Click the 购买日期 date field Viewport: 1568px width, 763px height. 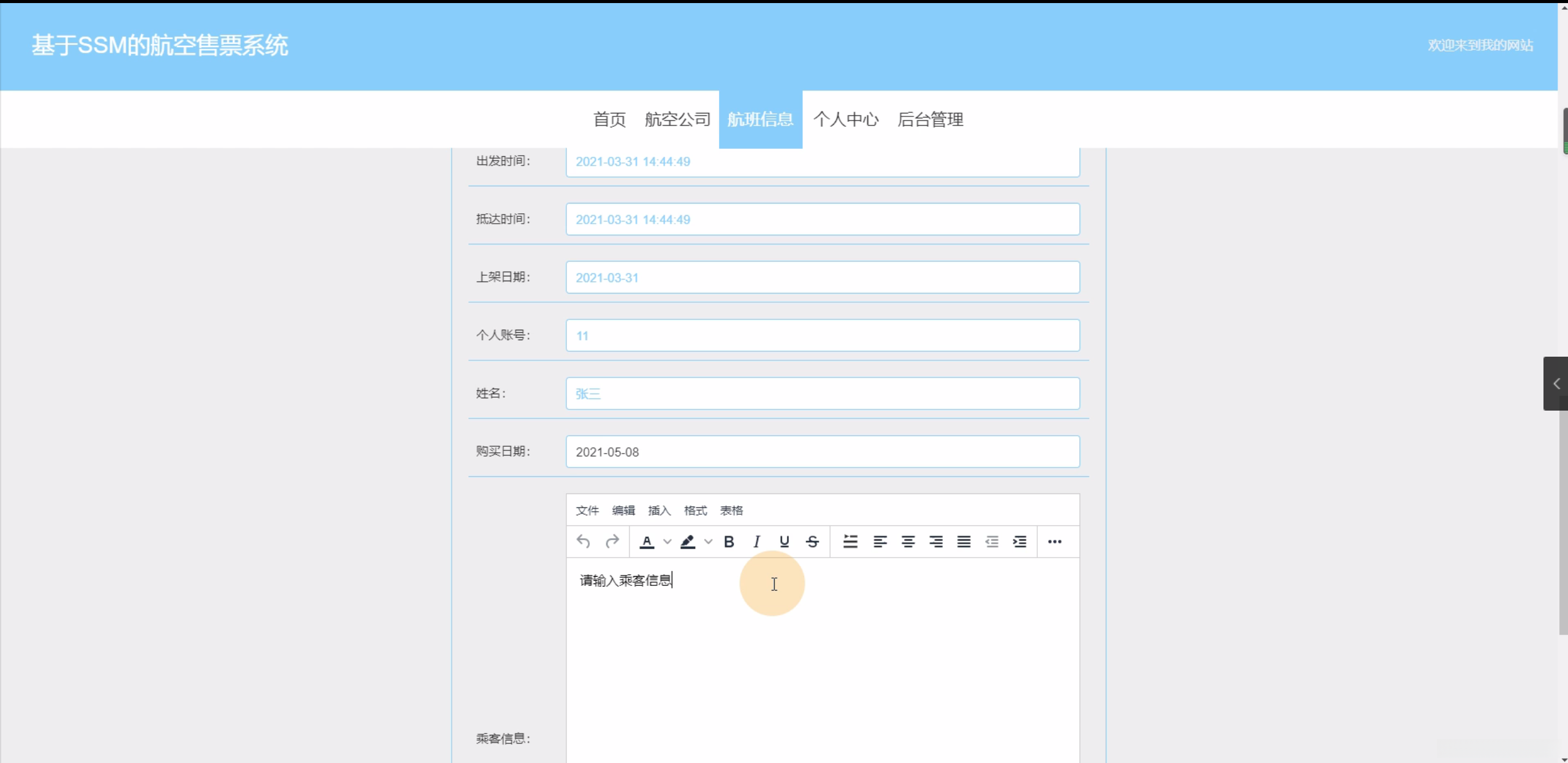(x=822, y=452)
